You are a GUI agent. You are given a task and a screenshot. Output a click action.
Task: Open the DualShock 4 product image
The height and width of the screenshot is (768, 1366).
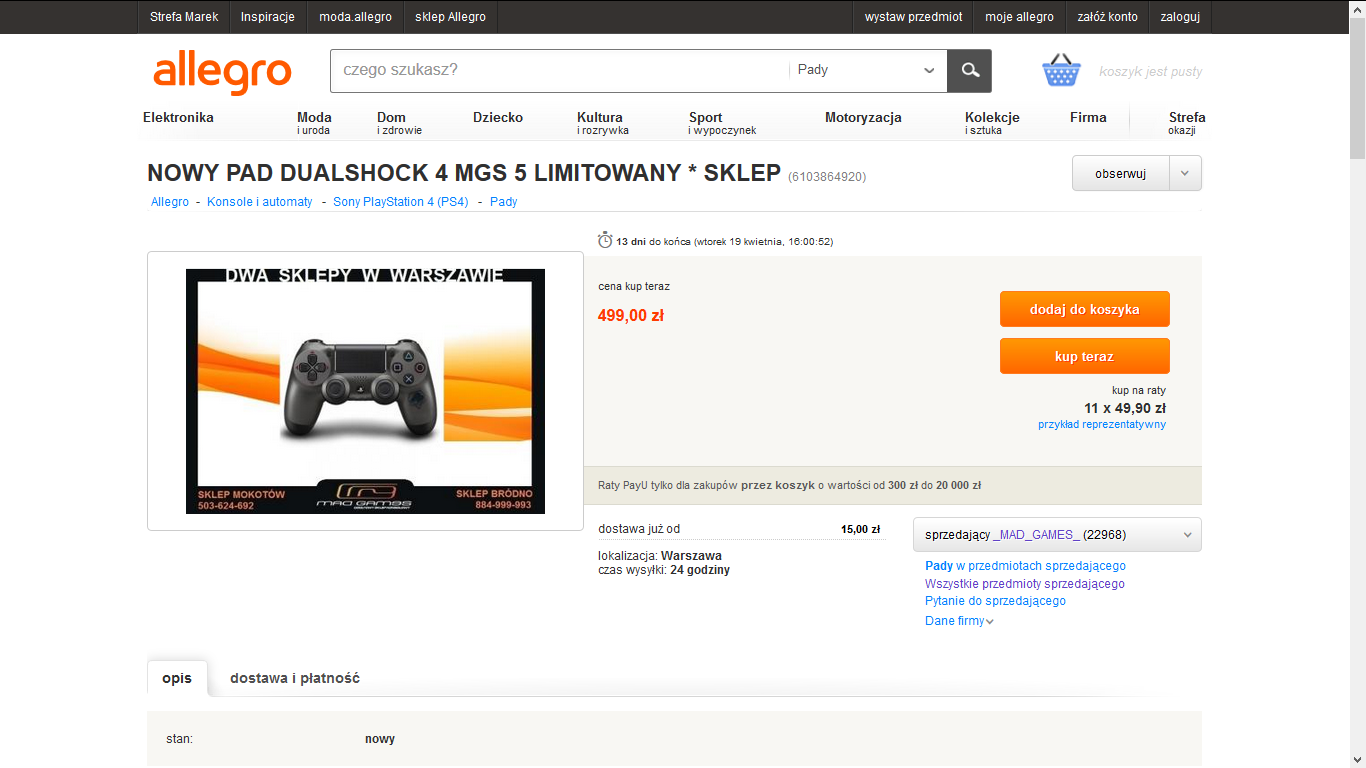point(365,391)
